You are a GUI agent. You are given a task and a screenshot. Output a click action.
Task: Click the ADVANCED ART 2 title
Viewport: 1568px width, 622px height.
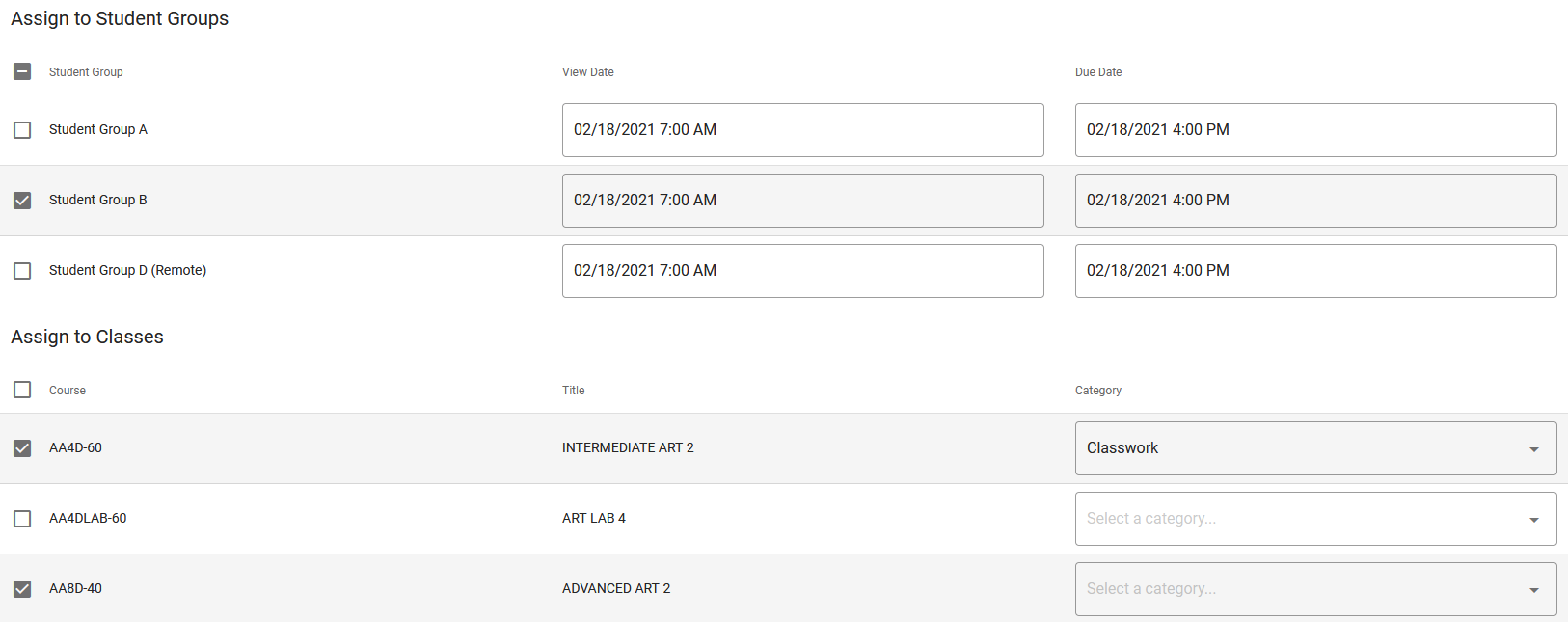click(x=616, y=588)
